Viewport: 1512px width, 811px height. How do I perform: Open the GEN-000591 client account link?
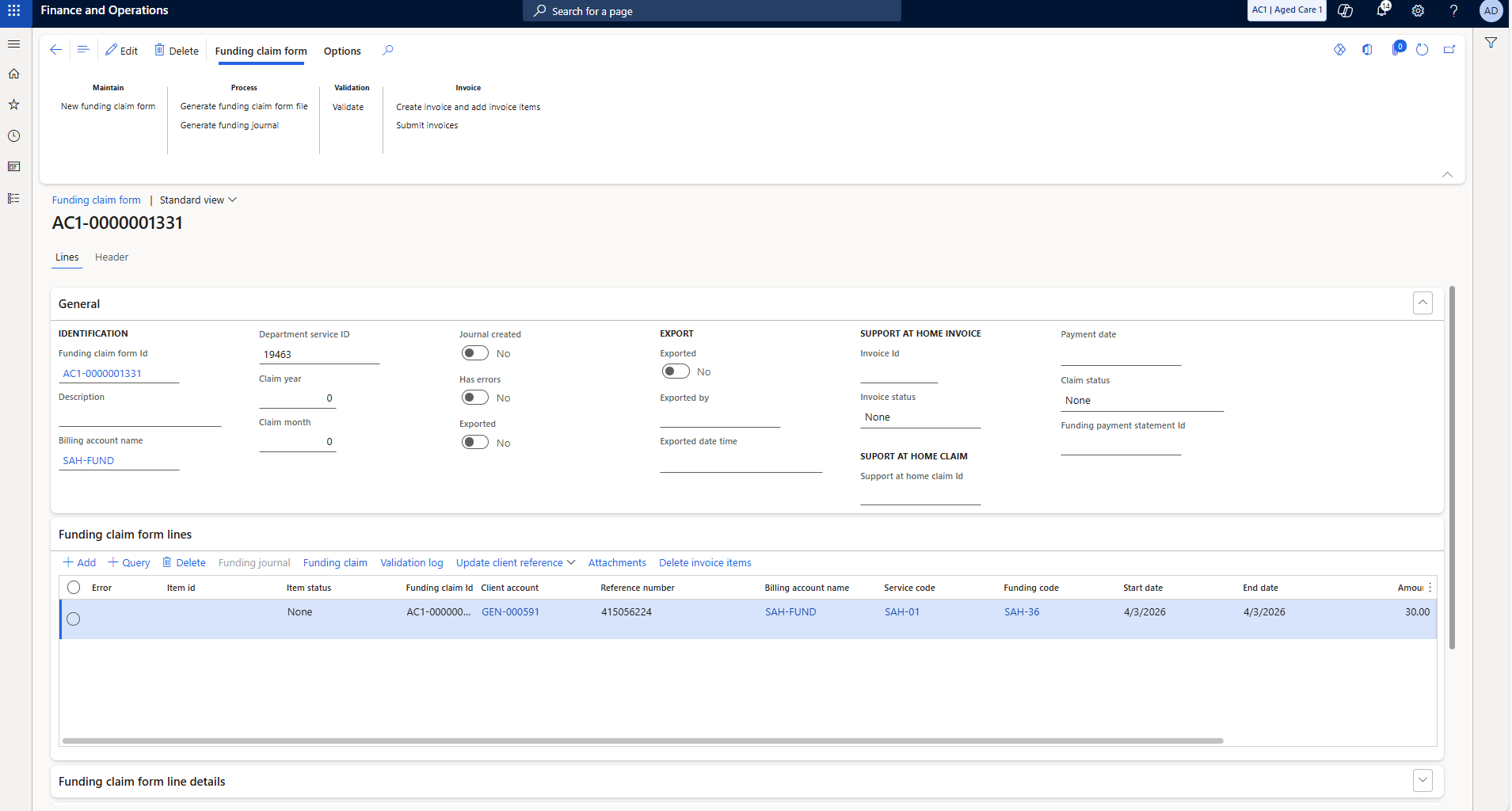[x=510, y=612]
